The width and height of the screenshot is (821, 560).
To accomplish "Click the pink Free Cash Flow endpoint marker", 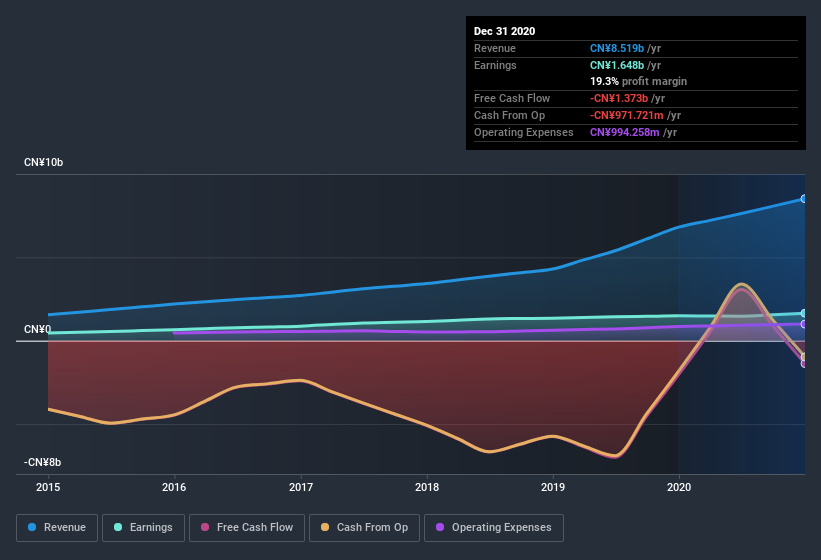I will (x=804, y=364).
